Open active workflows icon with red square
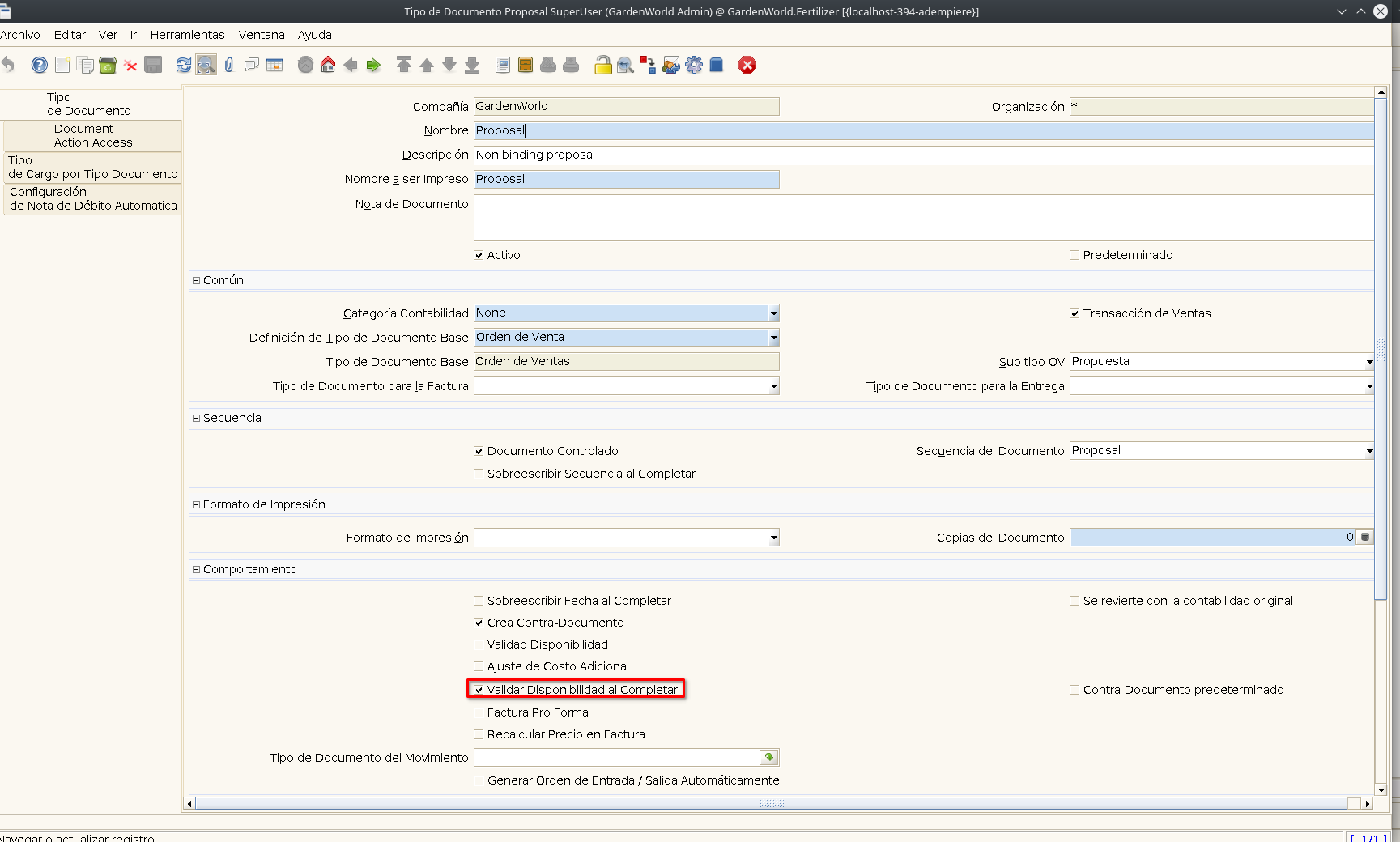The width and height of the screenshot is (1400, 842). tap(648, 65)
